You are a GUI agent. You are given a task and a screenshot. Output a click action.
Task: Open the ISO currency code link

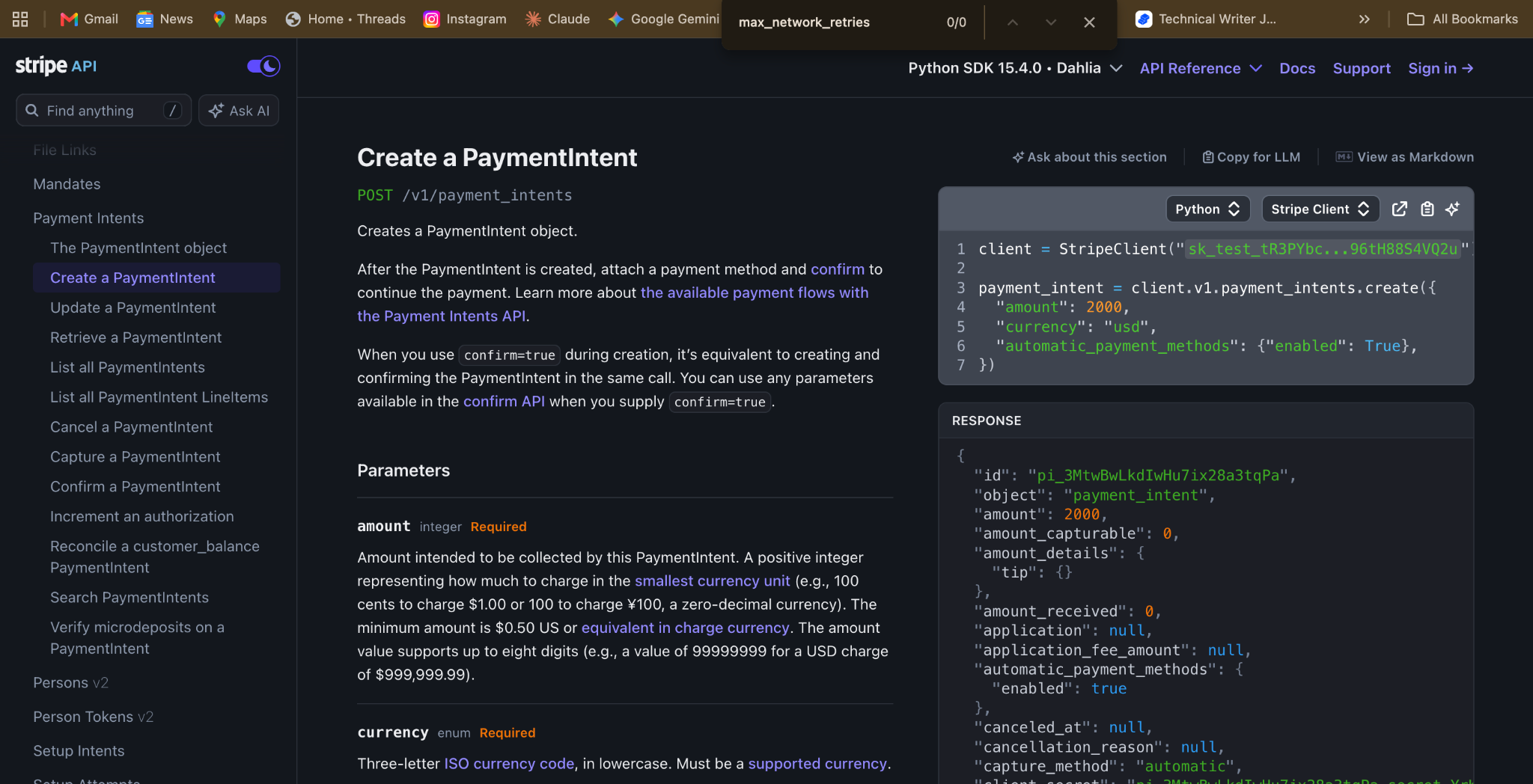point(509,764)
